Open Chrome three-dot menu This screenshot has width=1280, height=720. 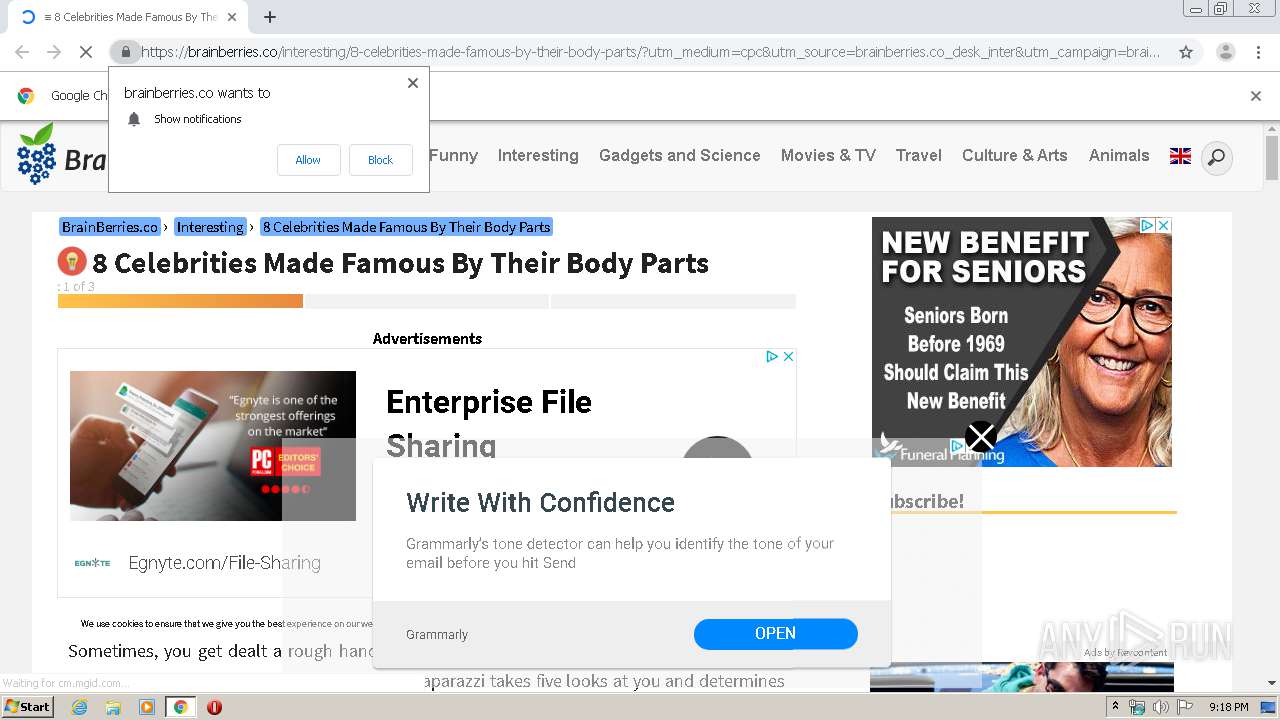[x=1257, y=52]
